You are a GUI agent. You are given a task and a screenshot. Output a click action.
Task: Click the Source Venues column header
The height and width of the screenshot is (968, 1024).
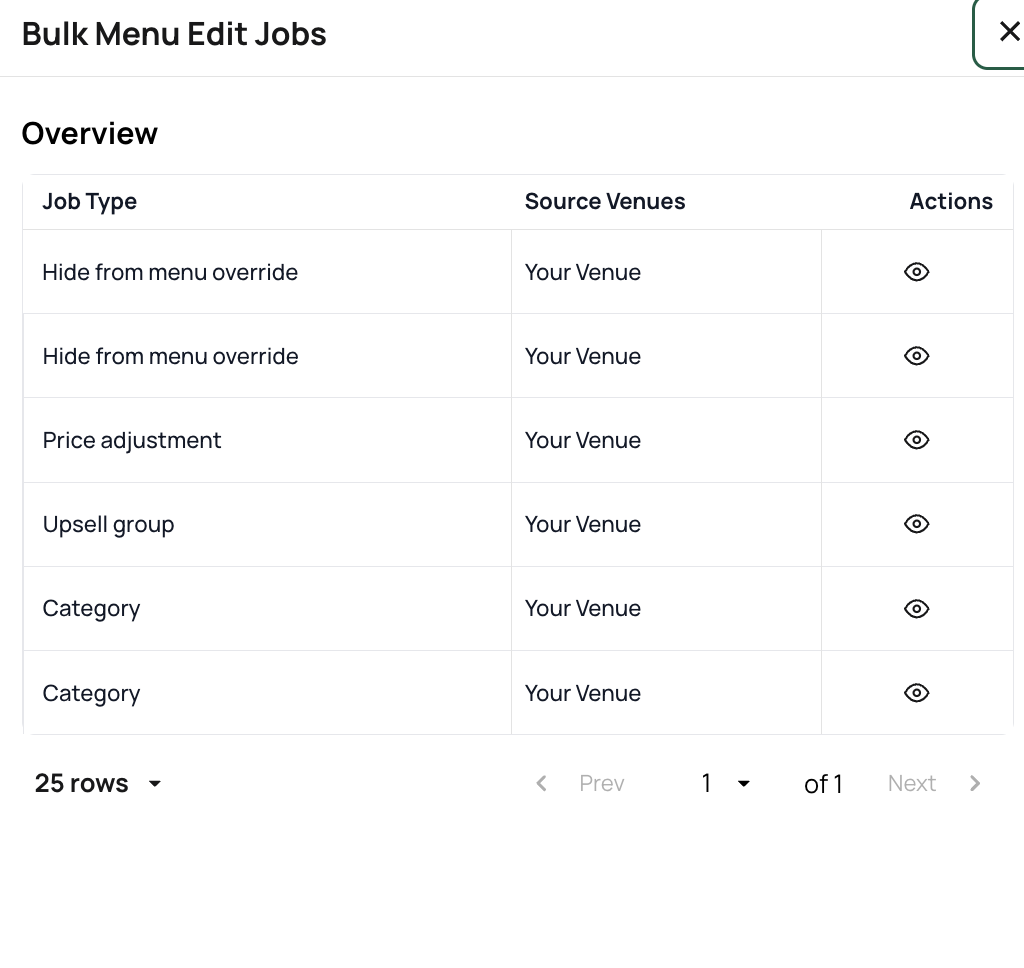pyautogui.click(x=605, y=202)
